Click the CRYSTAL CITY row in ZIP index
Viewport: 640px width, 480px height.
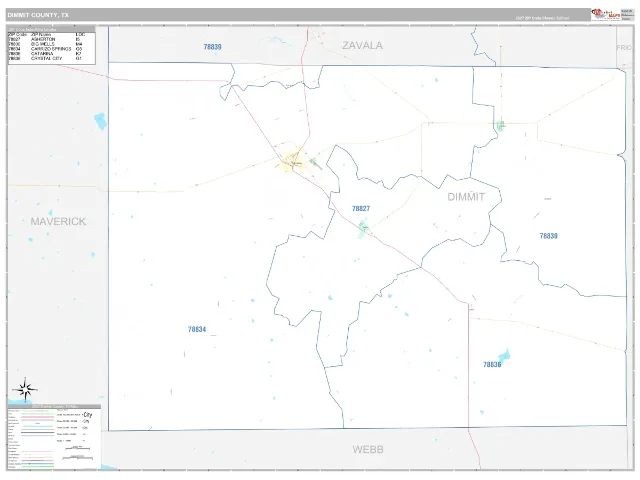[x=45, y=58]
